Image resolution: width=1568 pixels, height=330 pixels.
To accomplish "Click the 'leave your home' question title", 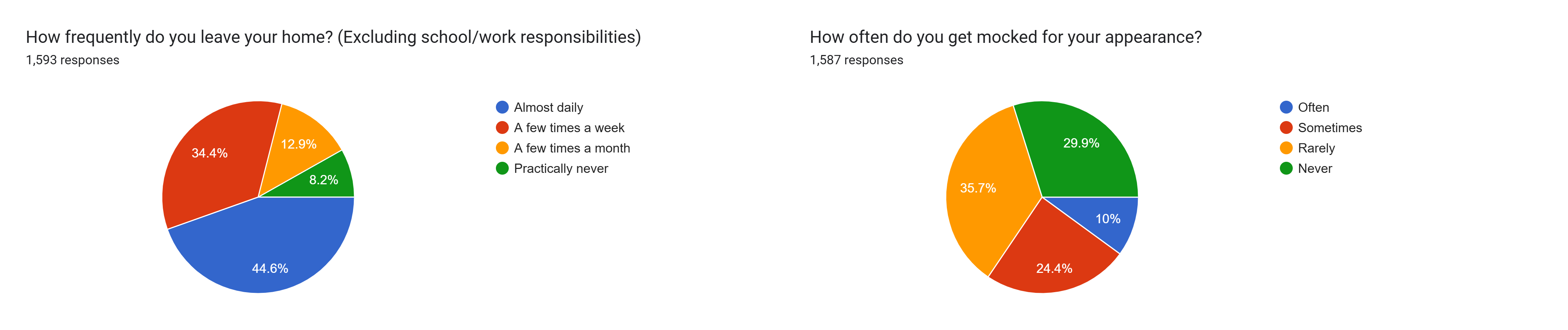I will [x=333, y=37].
